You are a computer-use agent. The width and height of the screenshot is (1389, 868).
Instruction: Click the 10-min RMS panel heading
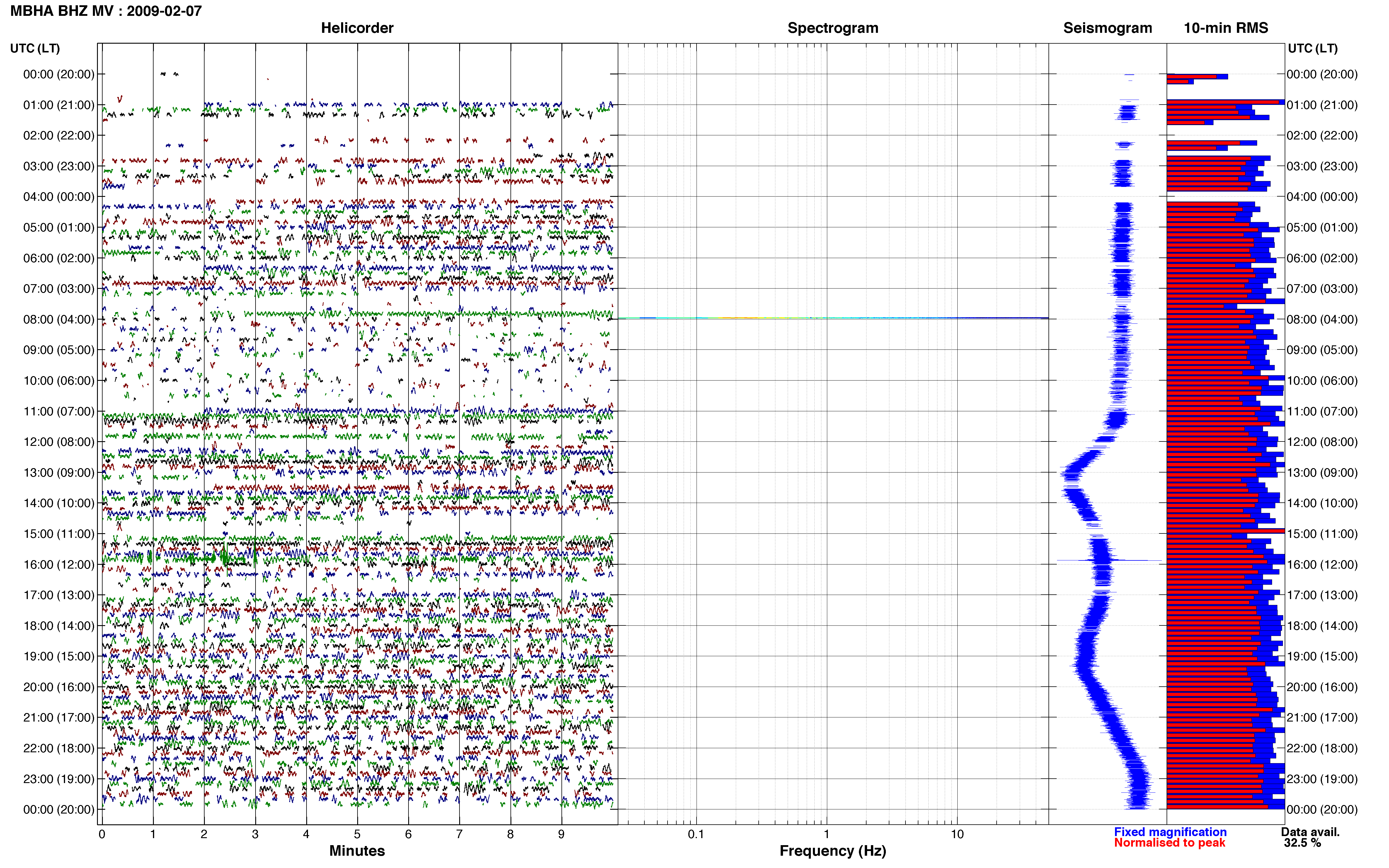(1225, 28)
